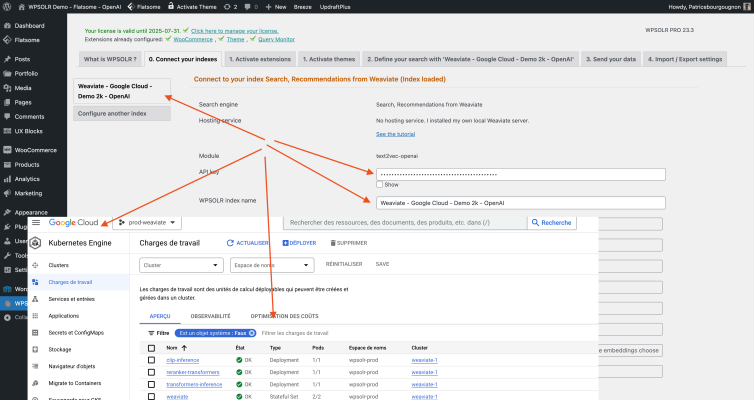The width and height of the screenshot is (754, 400).
Task: Open weaviate-1 cluster link in first row
Action: point(424,360)
